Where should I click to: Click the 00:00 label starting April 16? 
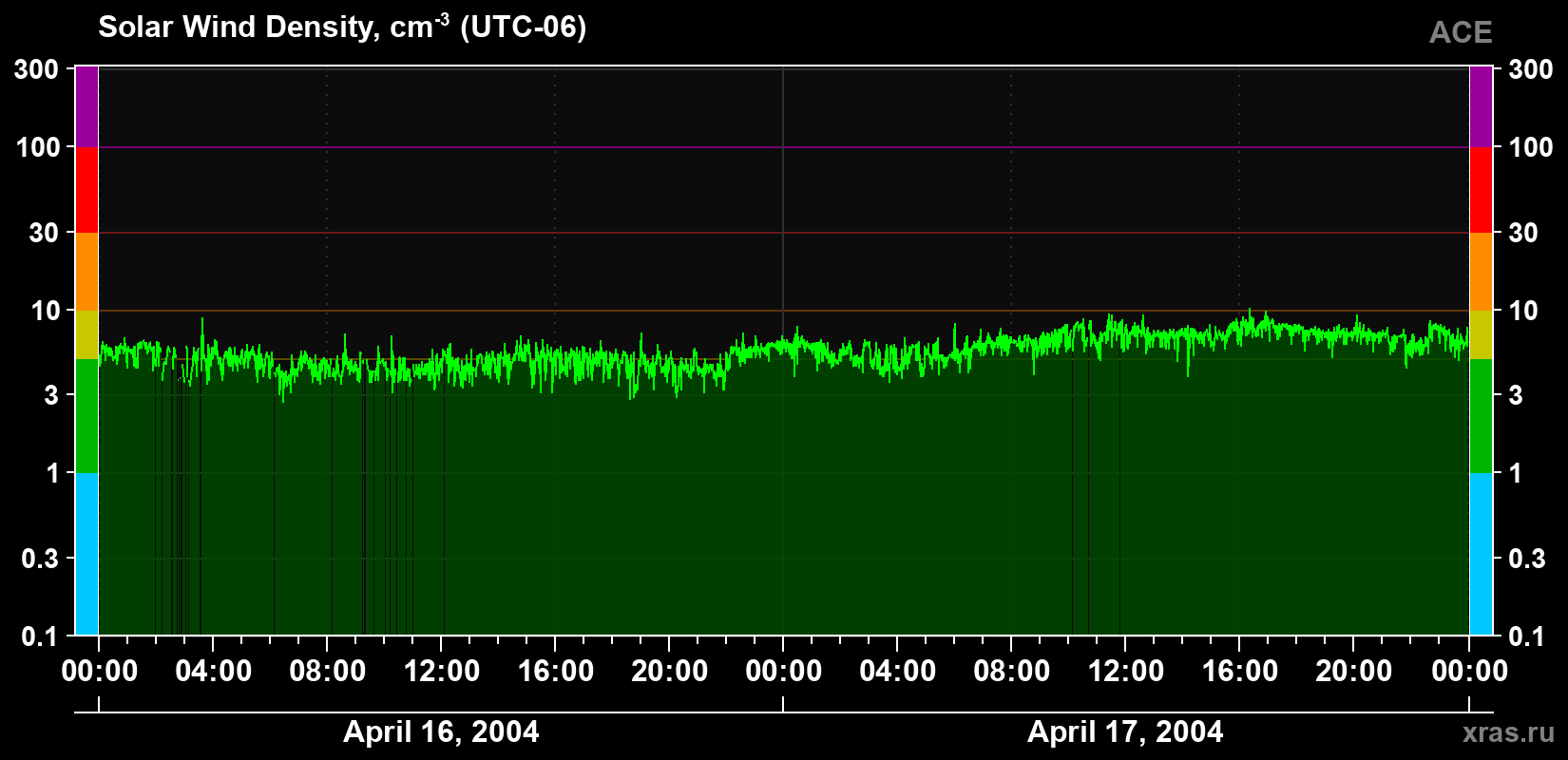(x=100, y=672)
